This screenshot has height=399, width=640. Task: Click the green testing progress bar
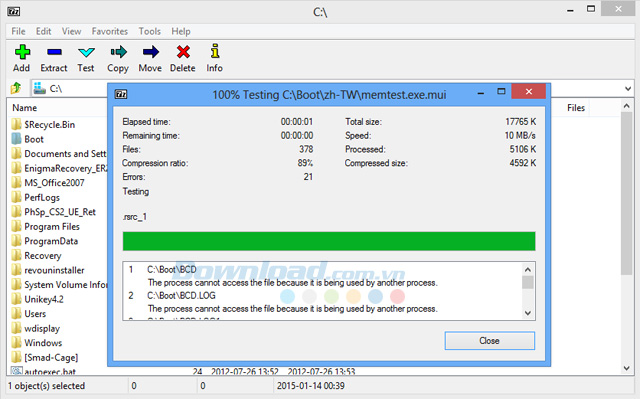[329, 241]
